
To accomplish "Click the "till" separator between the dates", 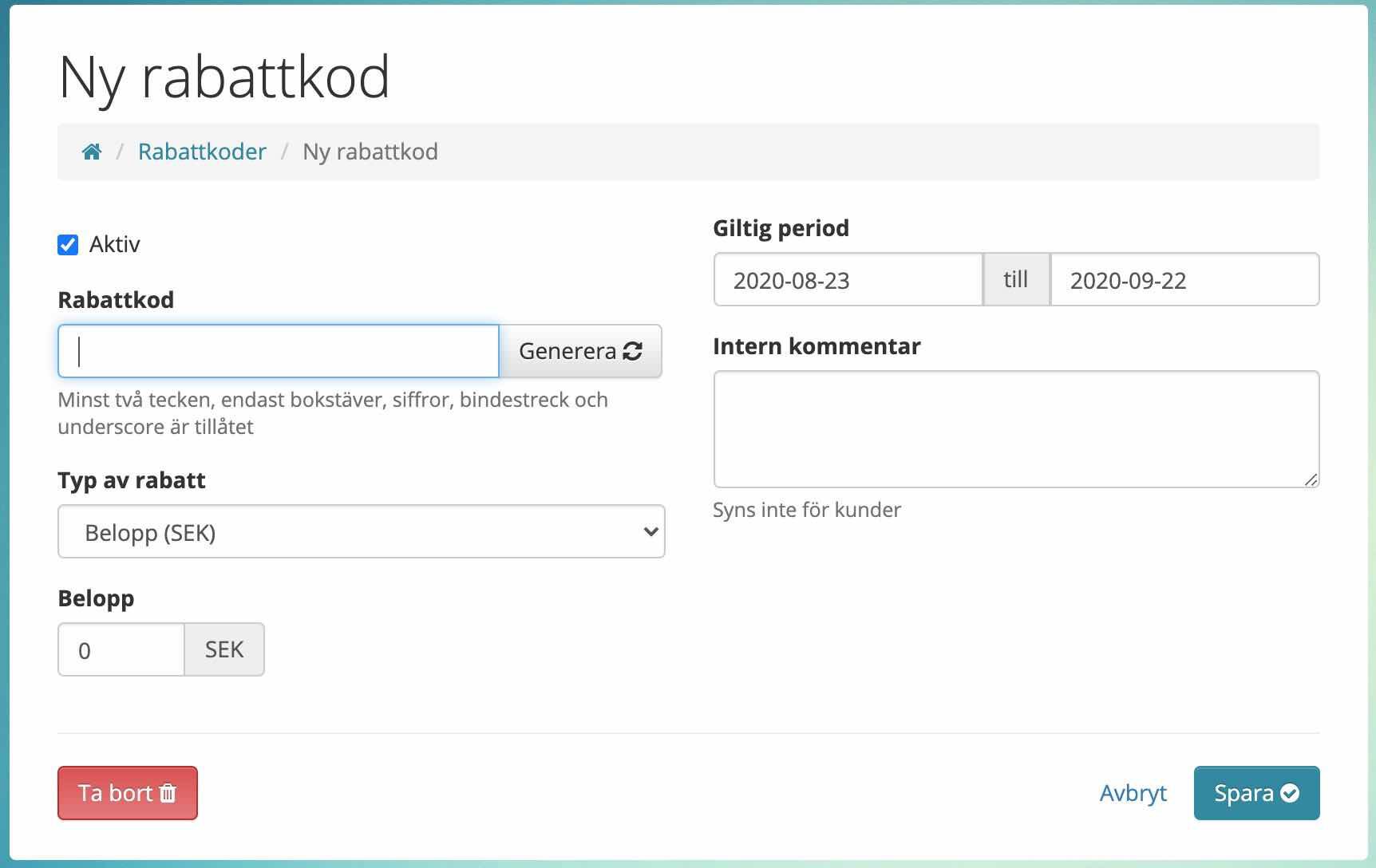I will coord(1016,280).
